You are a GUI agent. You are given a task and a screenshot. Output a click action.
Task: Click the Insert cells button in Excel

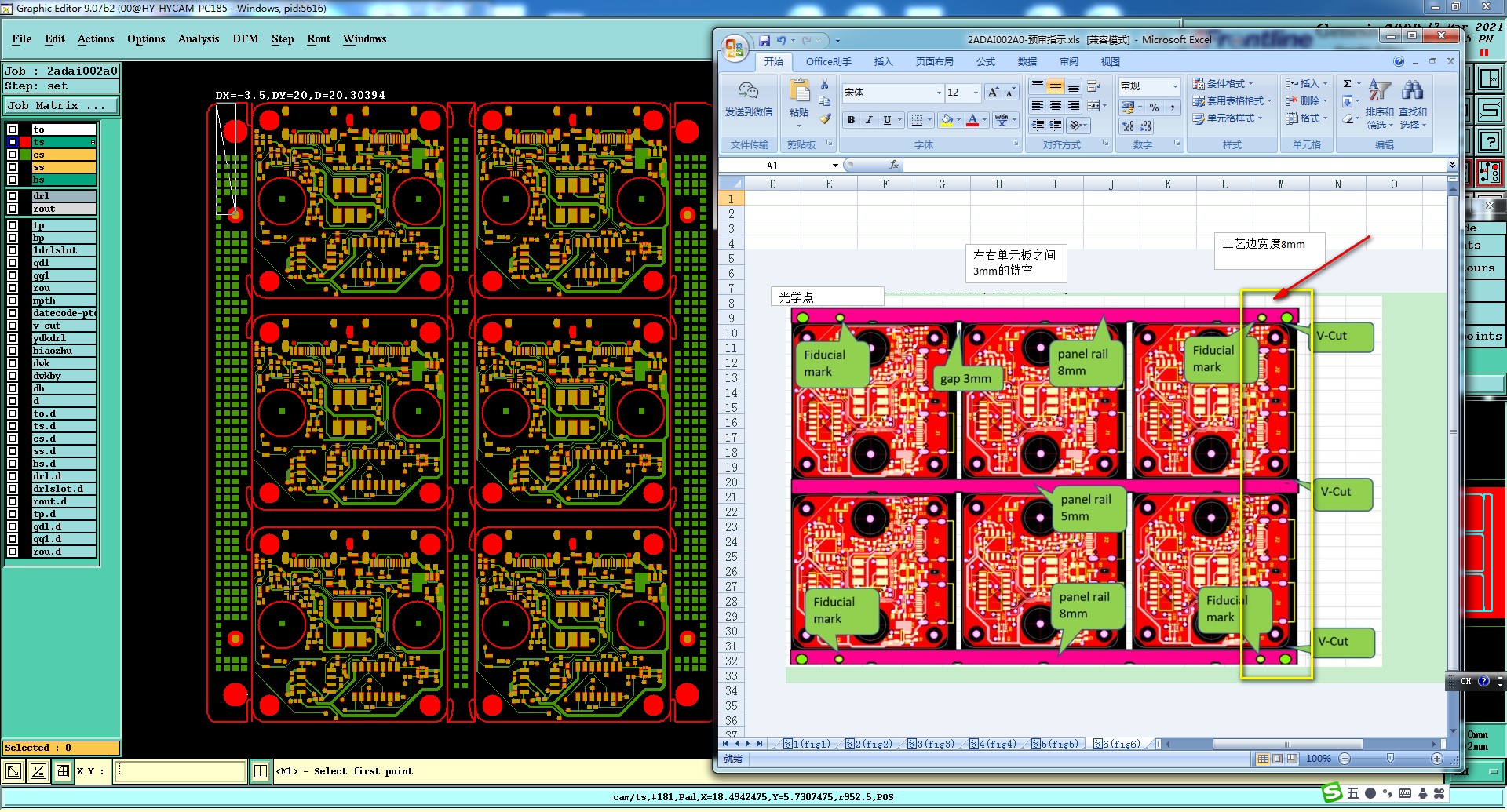pyautogui.click(x=1306, y=84)
